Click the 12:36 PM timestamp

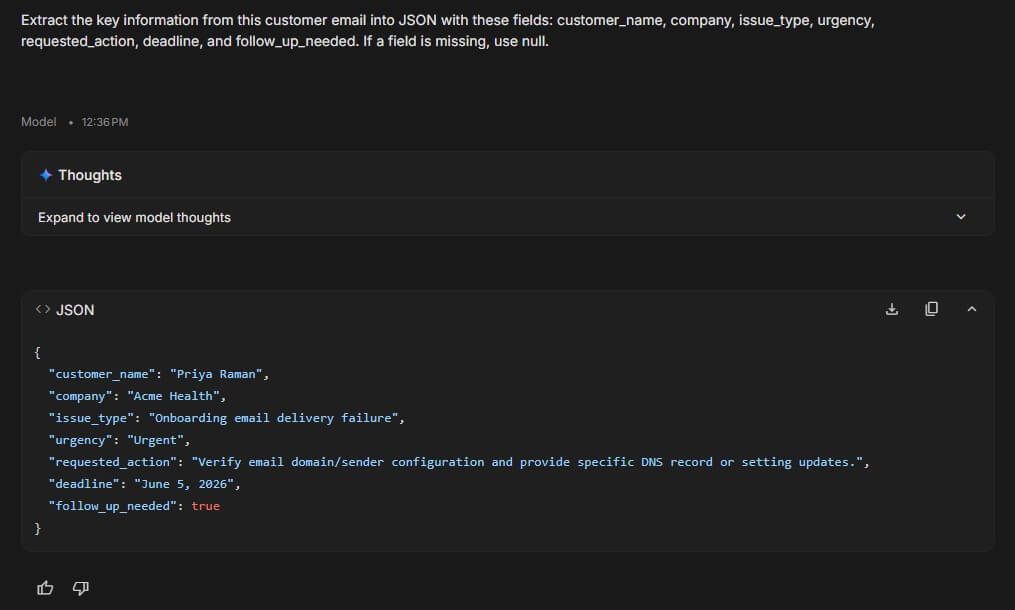pos(105,122)
